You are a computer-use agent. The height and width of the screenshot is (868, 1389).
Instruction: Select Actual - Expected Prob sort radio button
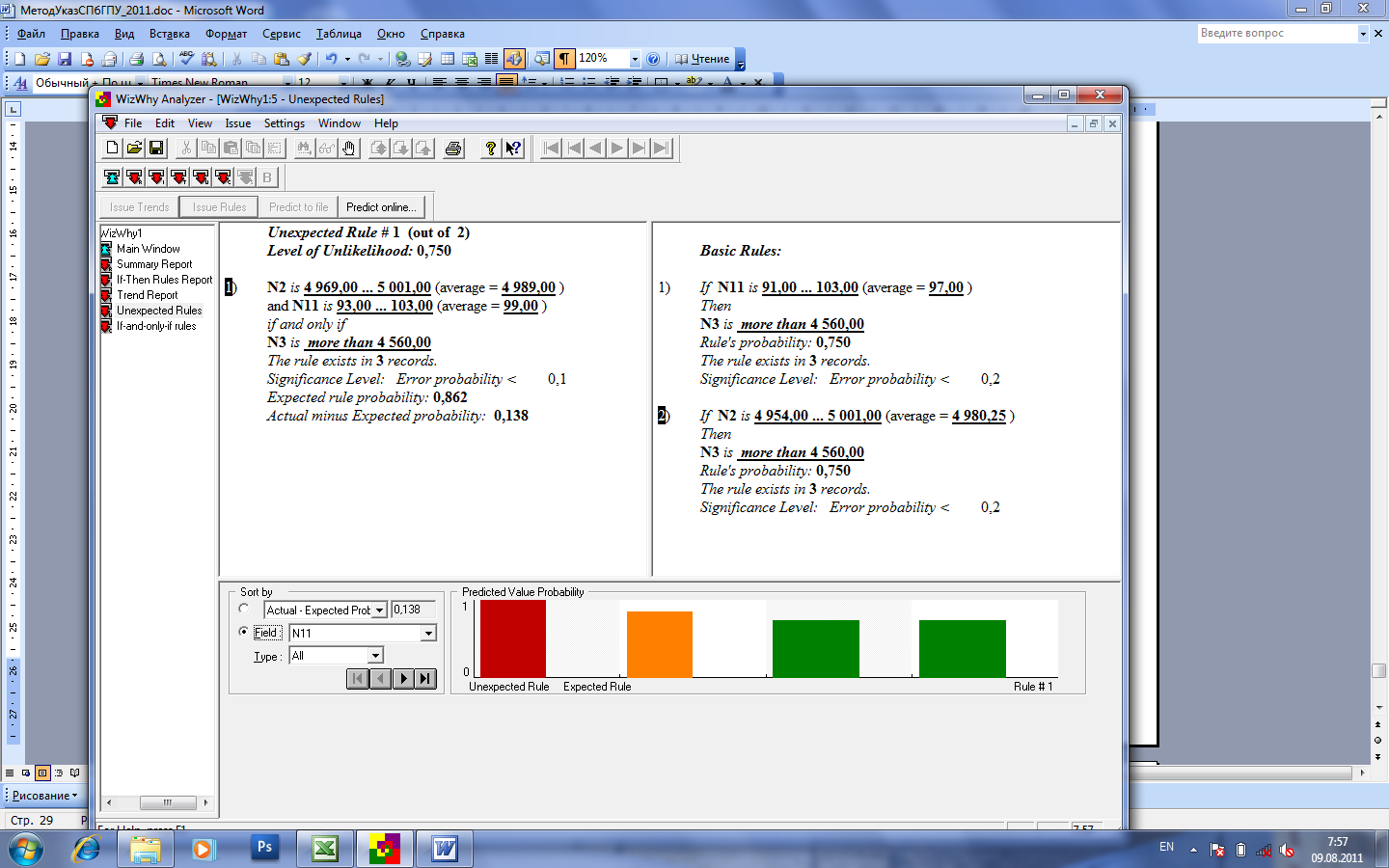244,609
